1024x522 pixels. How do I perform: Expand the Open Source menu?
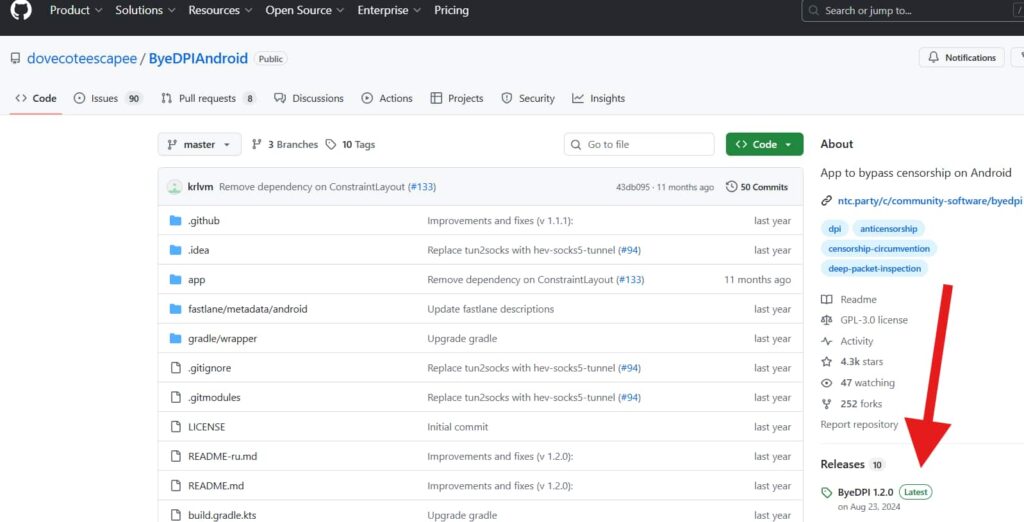click(x=305, y=10)
